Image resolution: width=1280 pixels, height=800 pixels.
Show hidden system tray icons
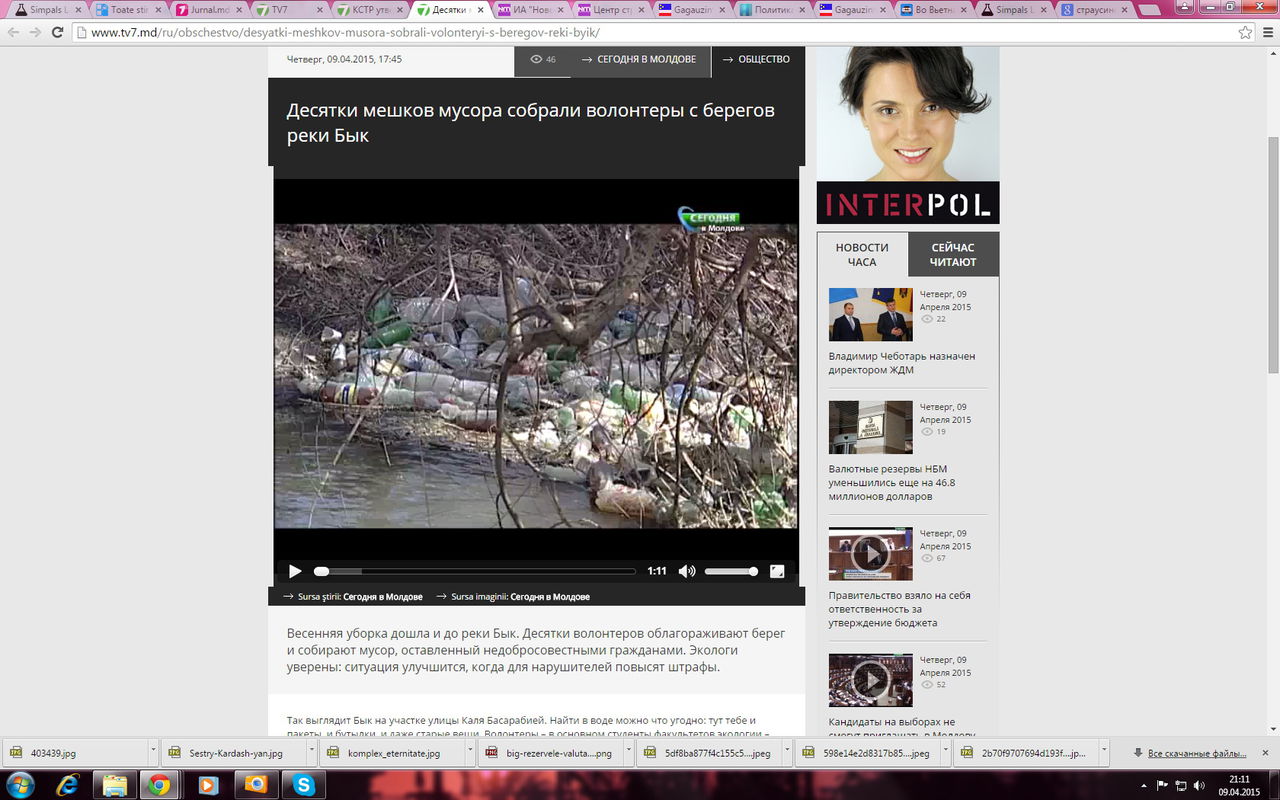point(1144,785)
